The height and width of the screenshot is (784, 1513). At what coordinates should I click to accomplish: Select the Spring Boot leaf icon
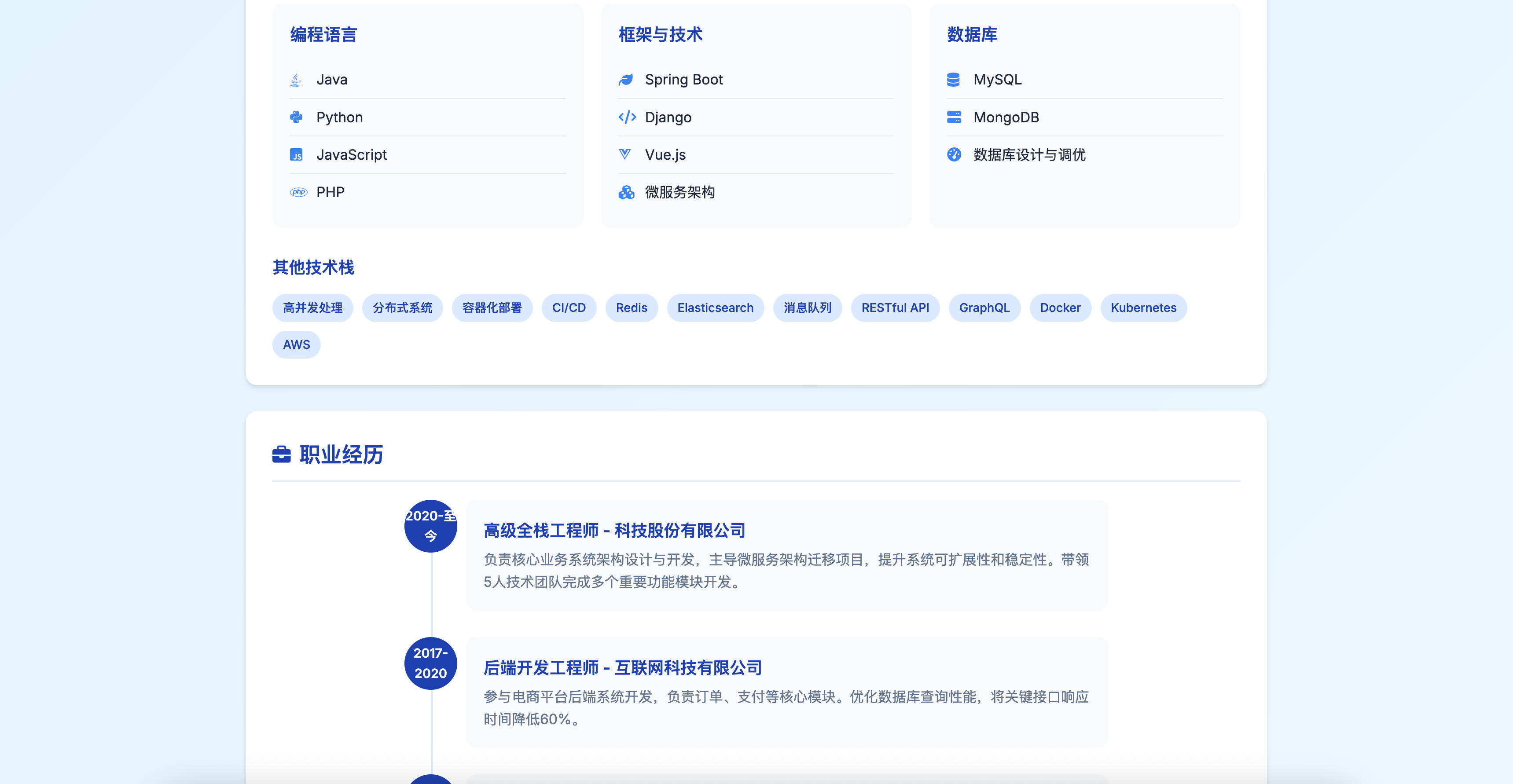627,79
